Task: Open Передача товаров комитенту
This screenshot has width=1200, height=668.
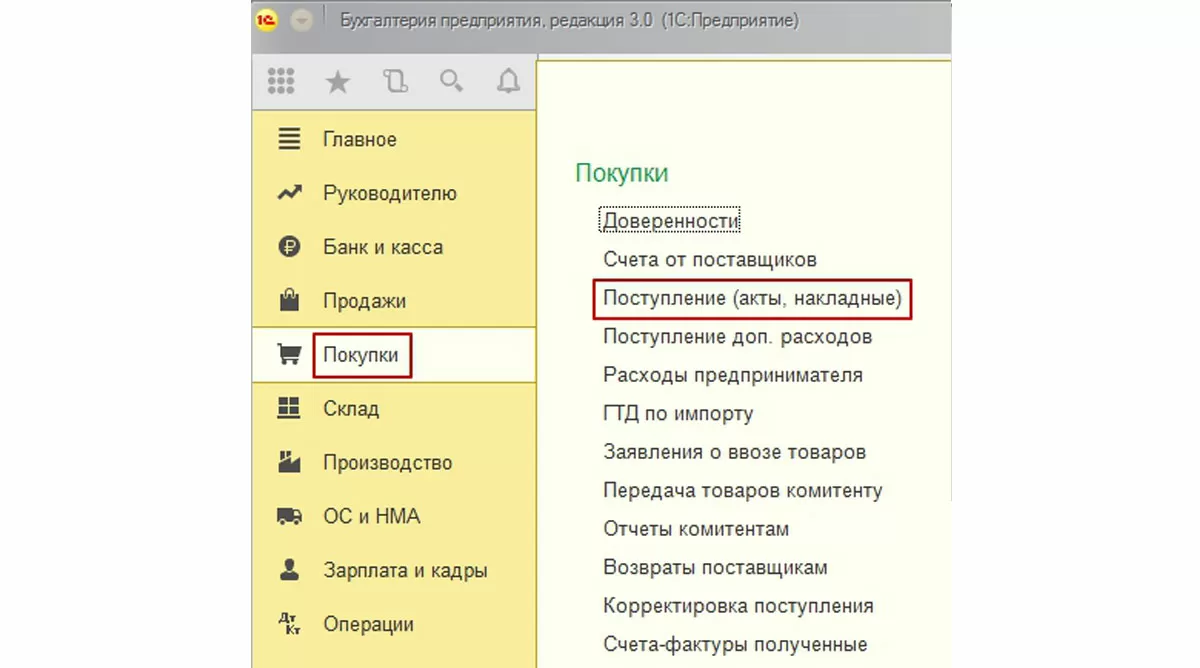Action: (743, 491)
